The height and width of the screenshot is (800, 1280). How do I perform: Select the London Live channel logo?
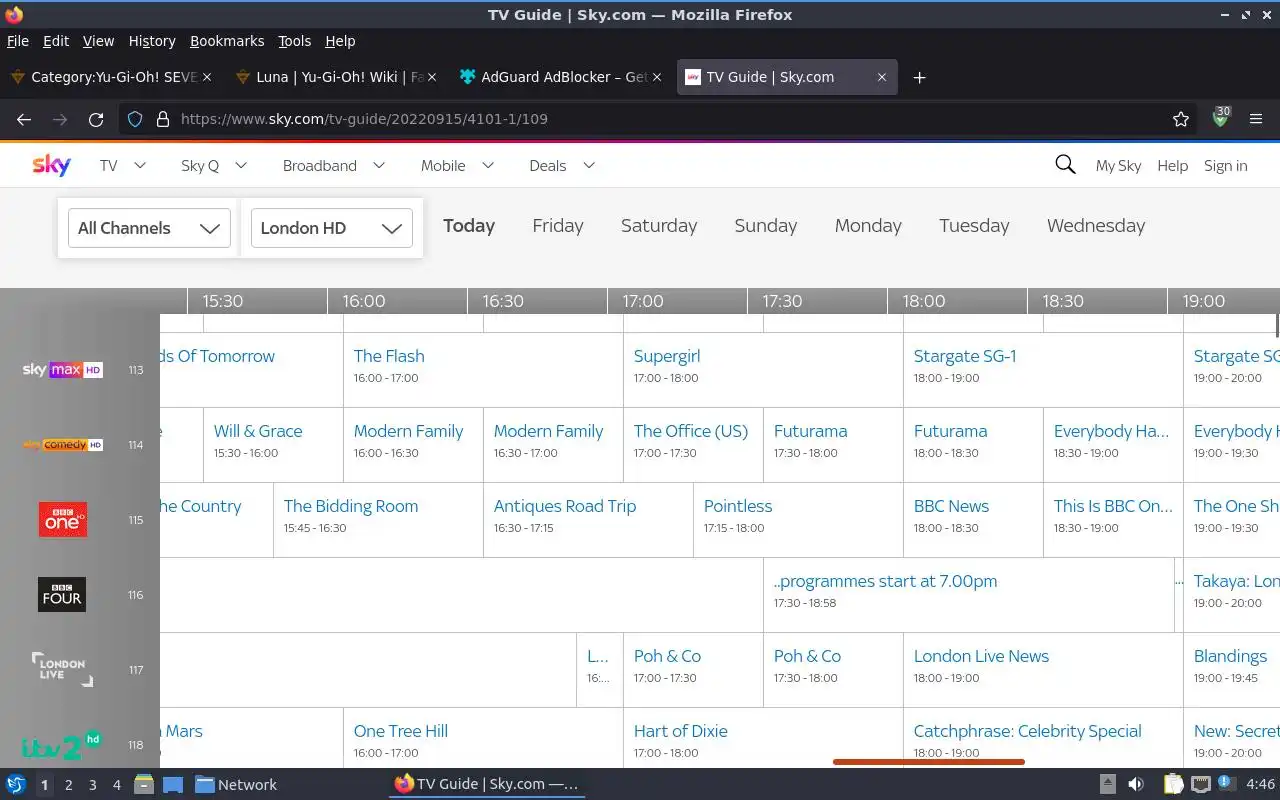coord(62,669)
